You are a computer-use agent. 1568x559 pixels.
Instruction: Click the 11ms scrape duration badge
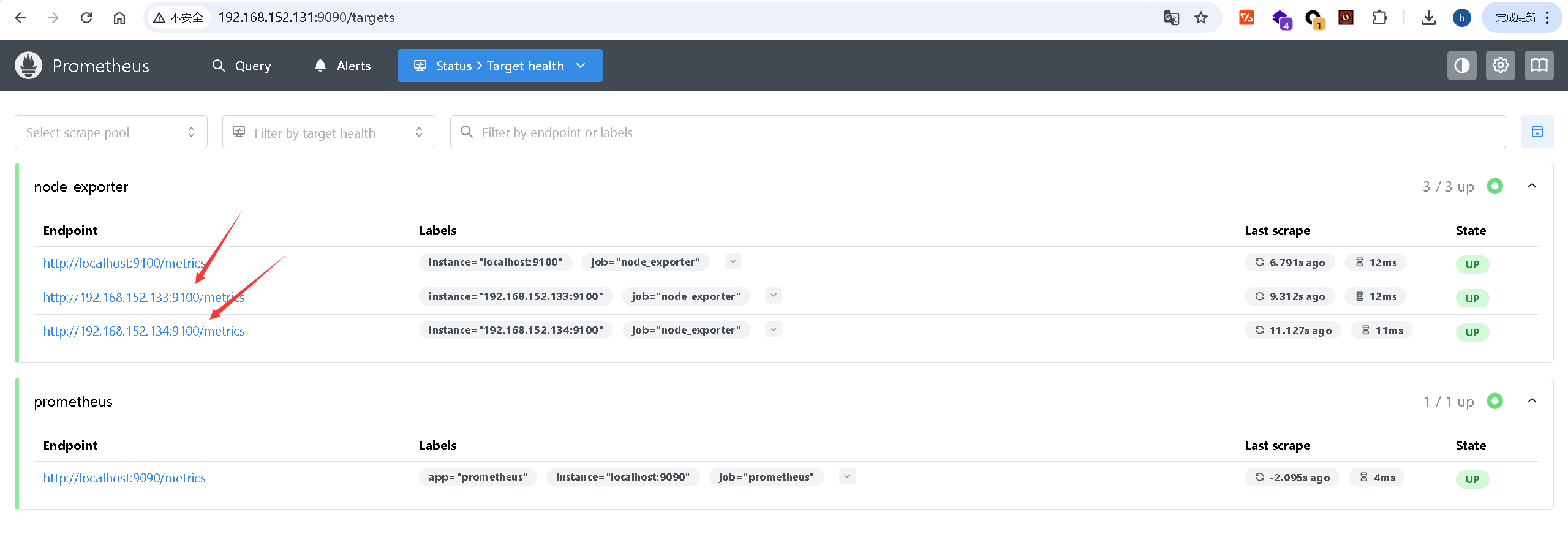click(x=1382, y=330)
